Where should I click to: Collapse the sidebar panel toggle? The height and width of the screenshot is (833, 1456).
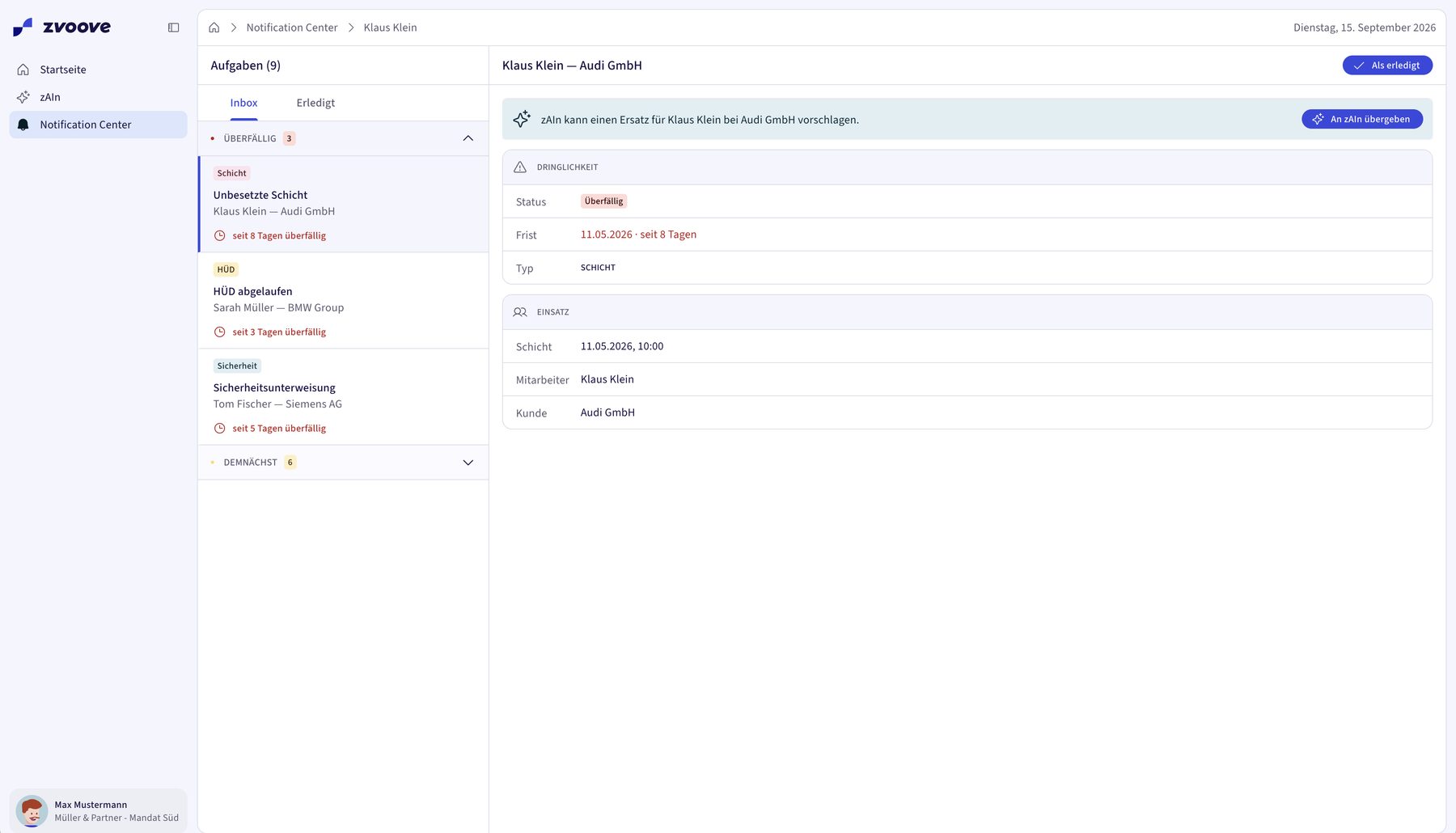click(x=173, y=27)
